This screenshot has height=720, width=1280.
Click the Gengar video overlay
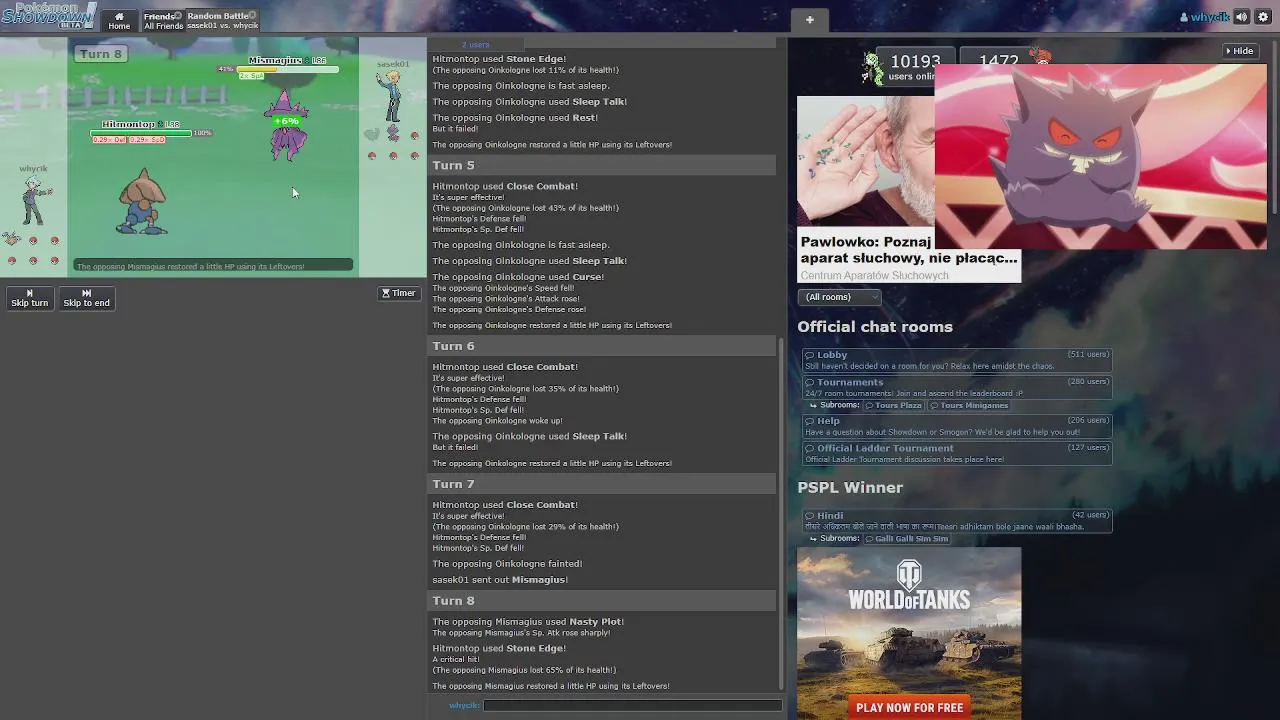tap(1100, 157)
